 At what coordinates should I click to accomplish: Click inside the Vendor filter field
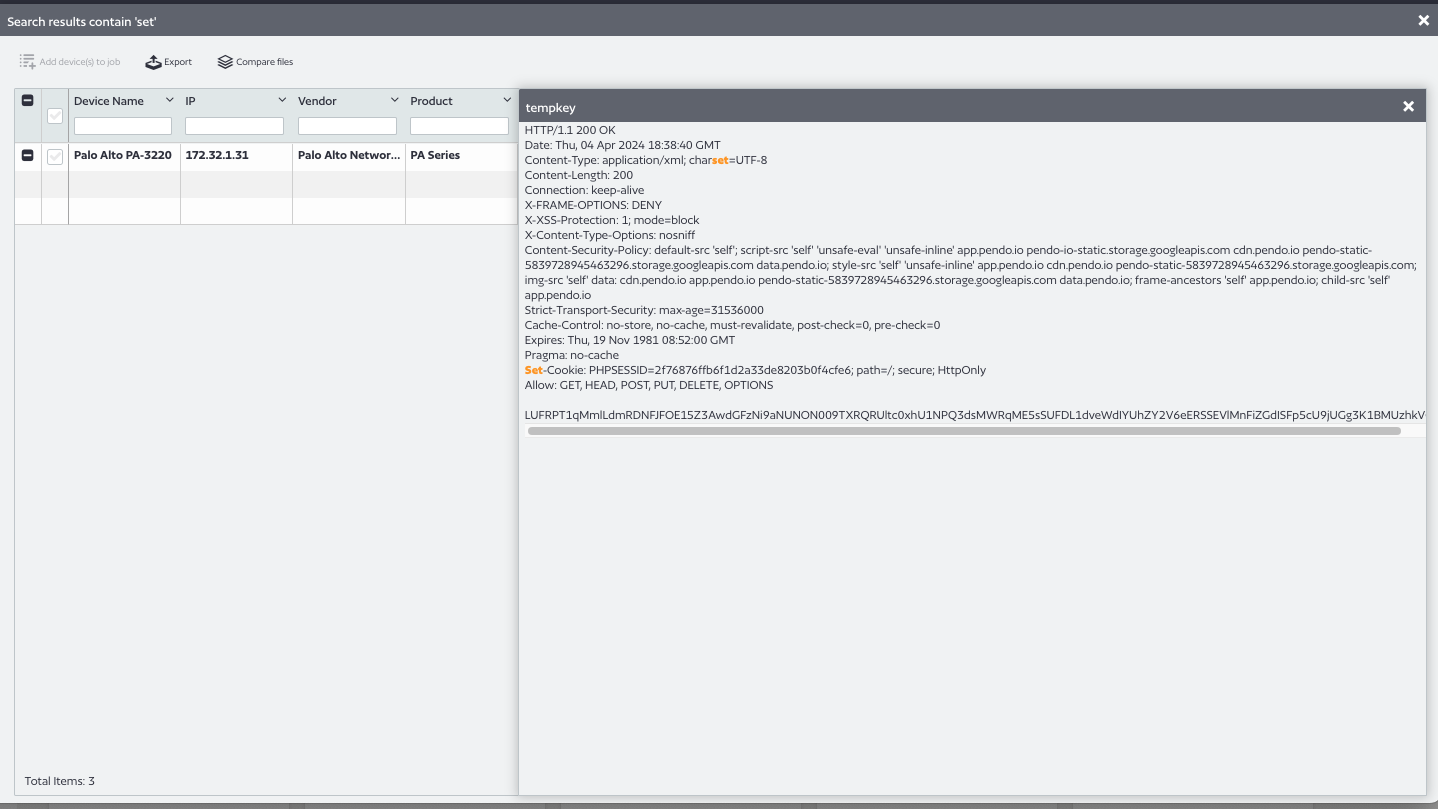tap(347, 125)
